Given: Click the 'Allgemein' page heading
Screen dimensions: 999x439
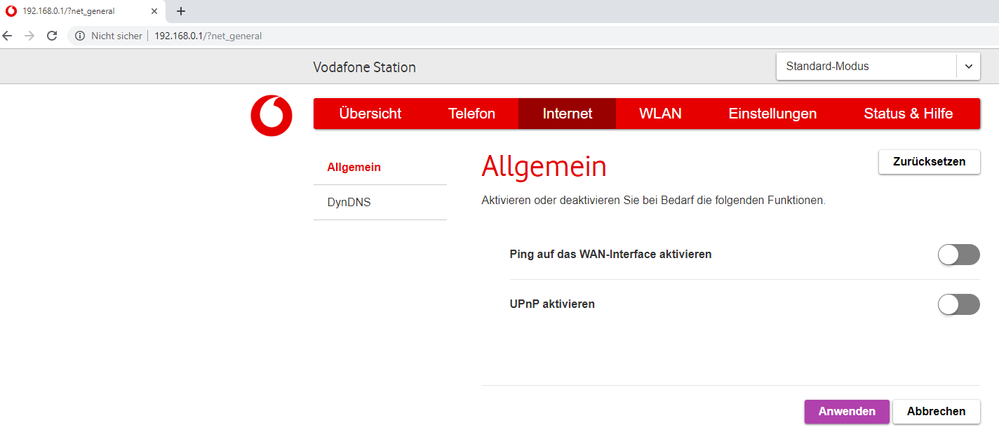Looking at the screenshot, I should [544, 167].
